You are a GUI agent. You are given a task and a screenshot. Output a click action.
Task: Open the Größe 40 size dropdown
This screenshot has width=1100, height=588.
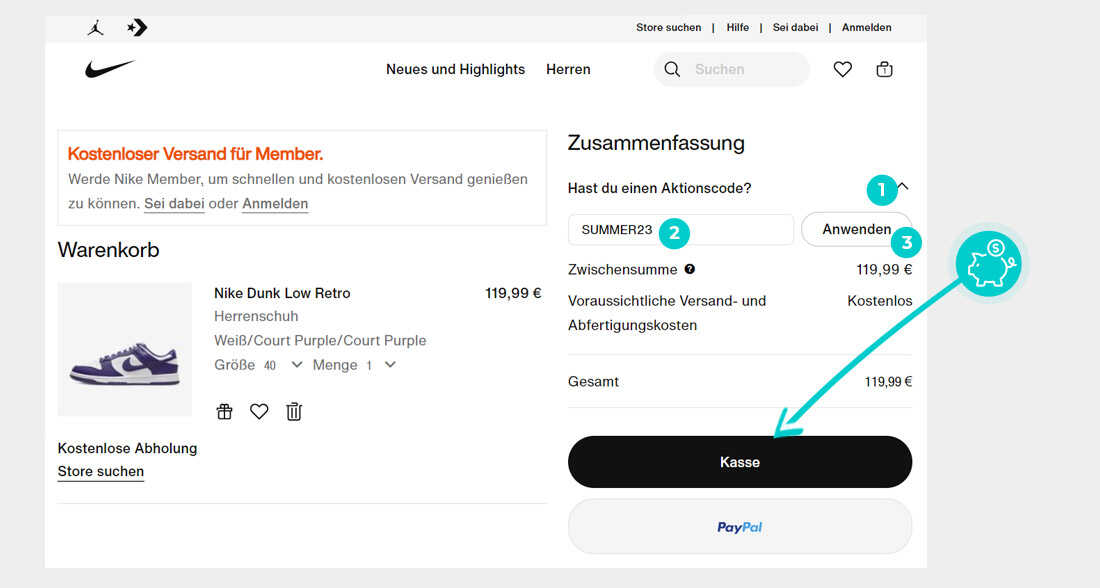[x=297, y=364]
